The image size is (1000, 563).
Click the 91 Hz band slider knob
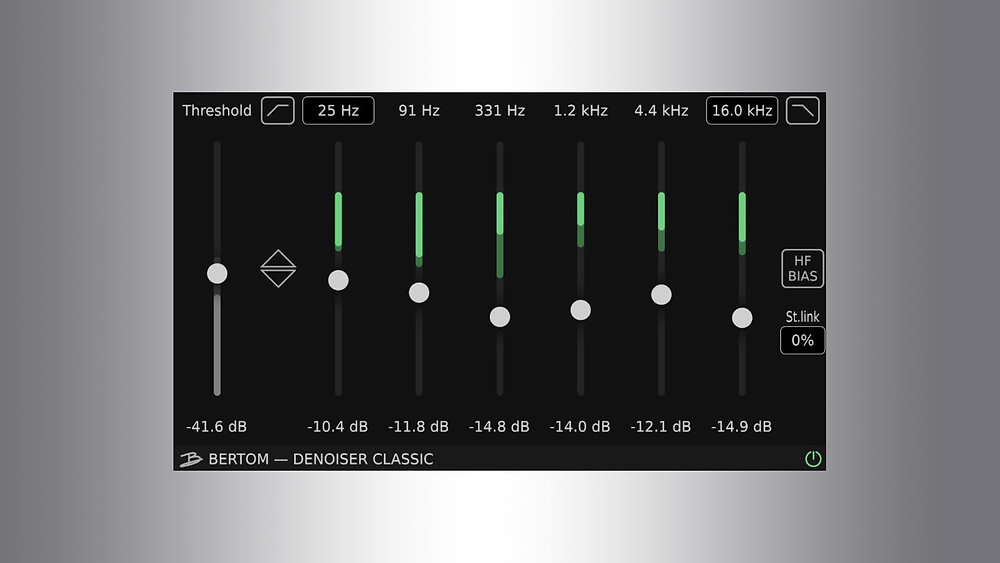click(419, 293)
